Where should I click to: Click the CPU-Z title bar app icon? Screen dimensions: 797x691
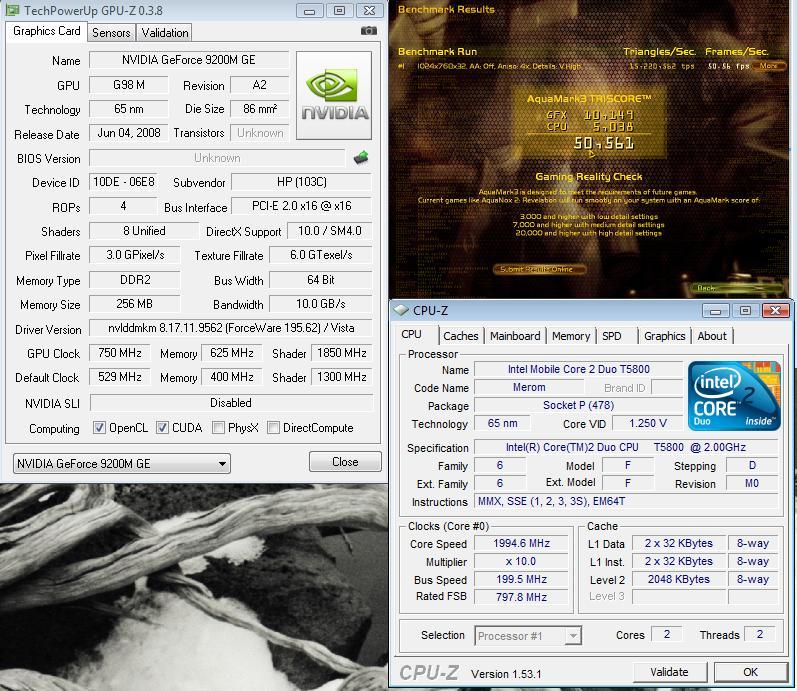point(401,310)
